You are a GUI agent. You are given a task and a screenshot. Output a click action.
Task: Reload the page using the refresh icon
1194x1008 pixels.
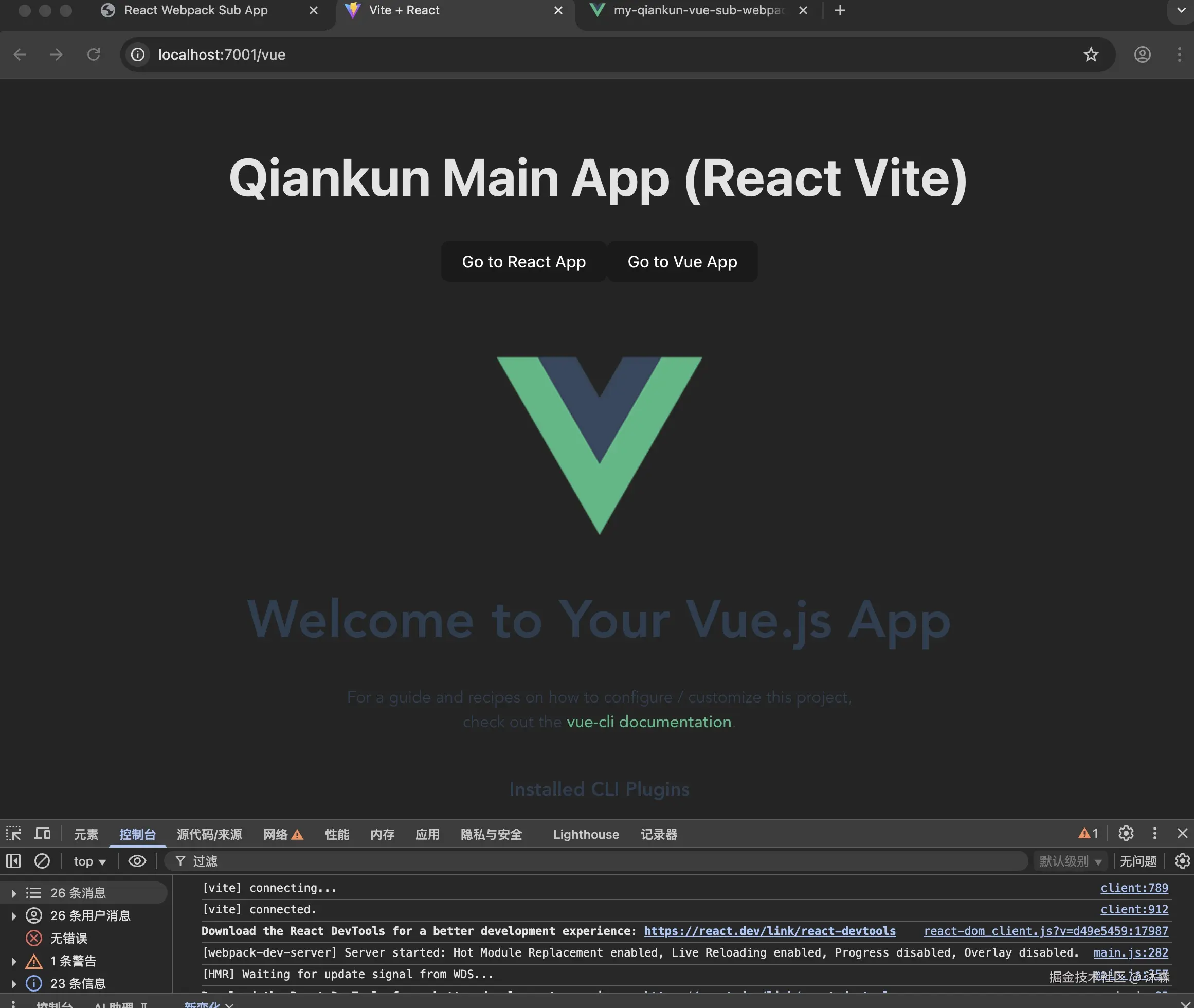click(x=94, y=55)
